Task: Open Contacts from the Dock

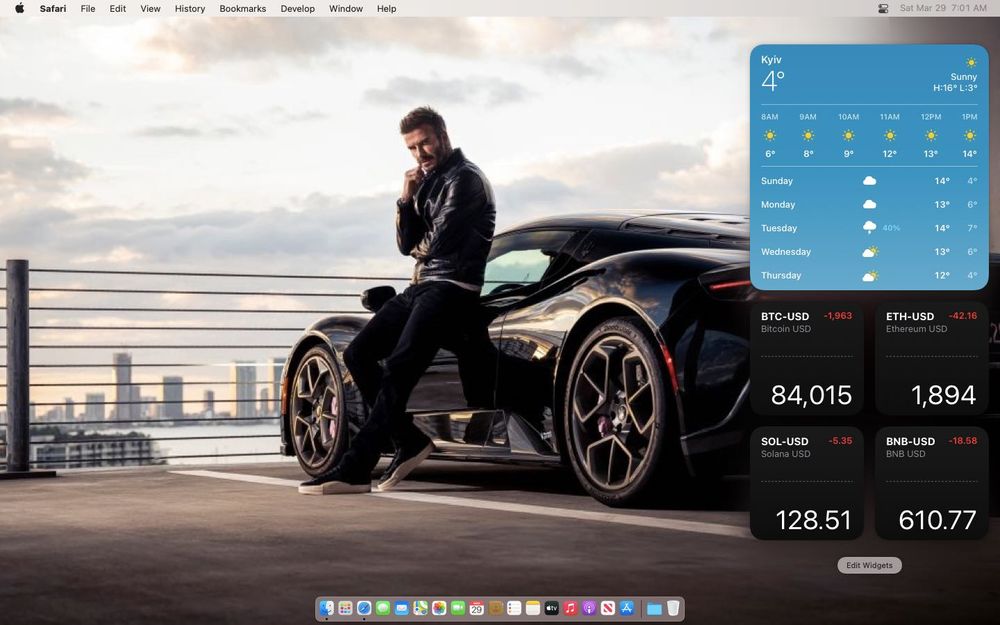Action: click(x=496, y=608)
